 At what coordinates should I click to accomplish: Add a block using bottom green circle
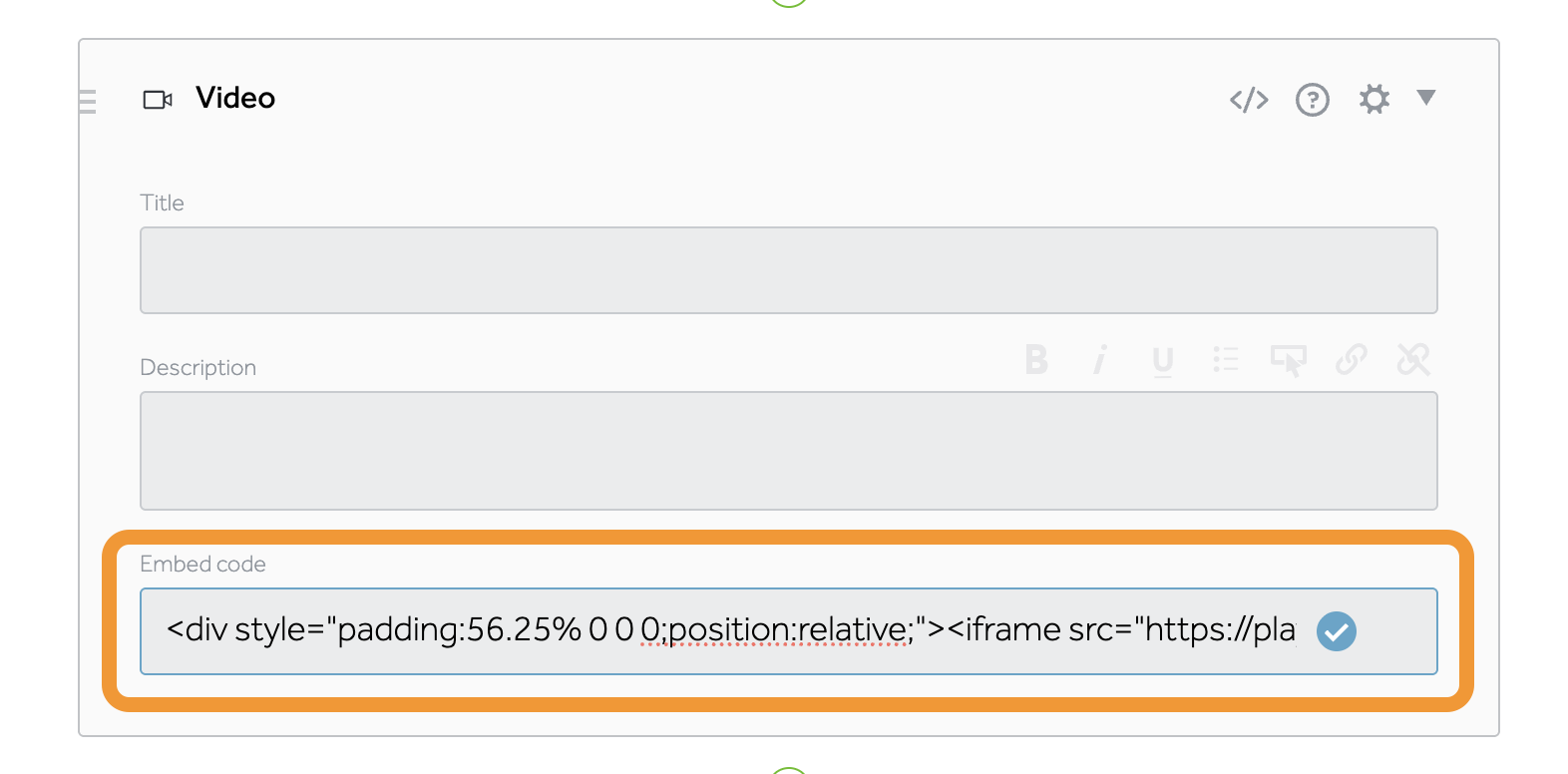pyautogui.click(x=788, y=771)
